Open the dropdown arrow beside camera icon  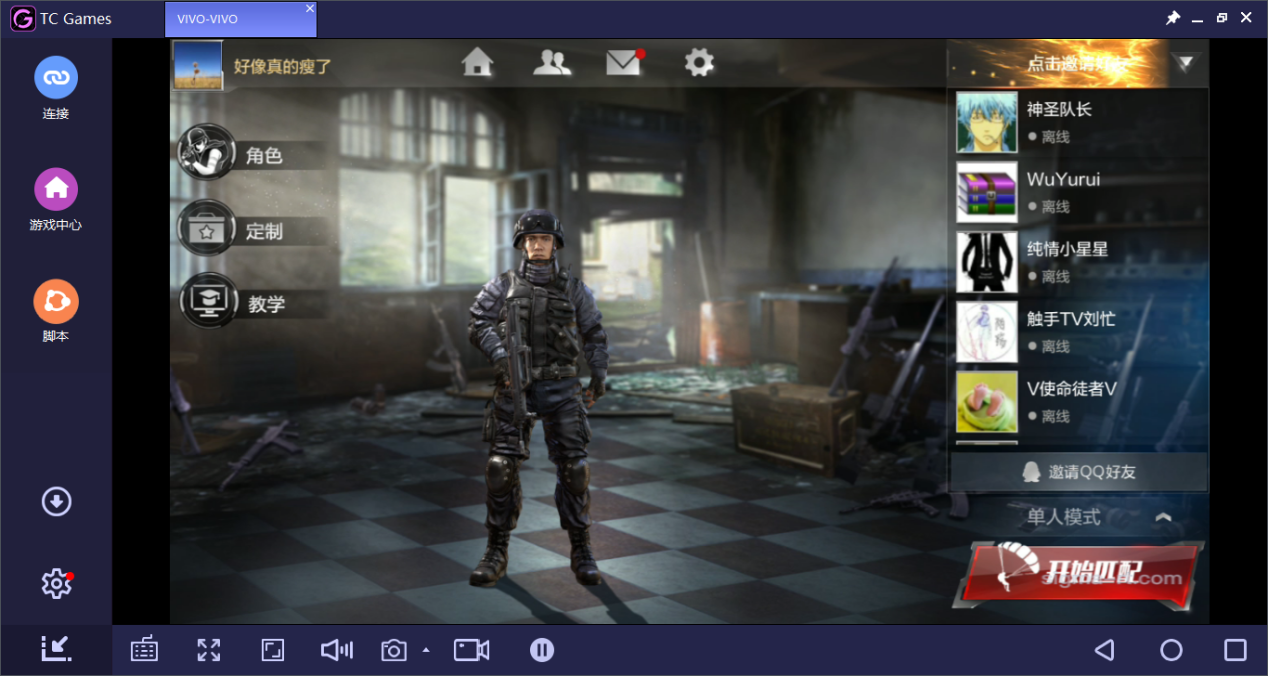click(x=426, y=650)
